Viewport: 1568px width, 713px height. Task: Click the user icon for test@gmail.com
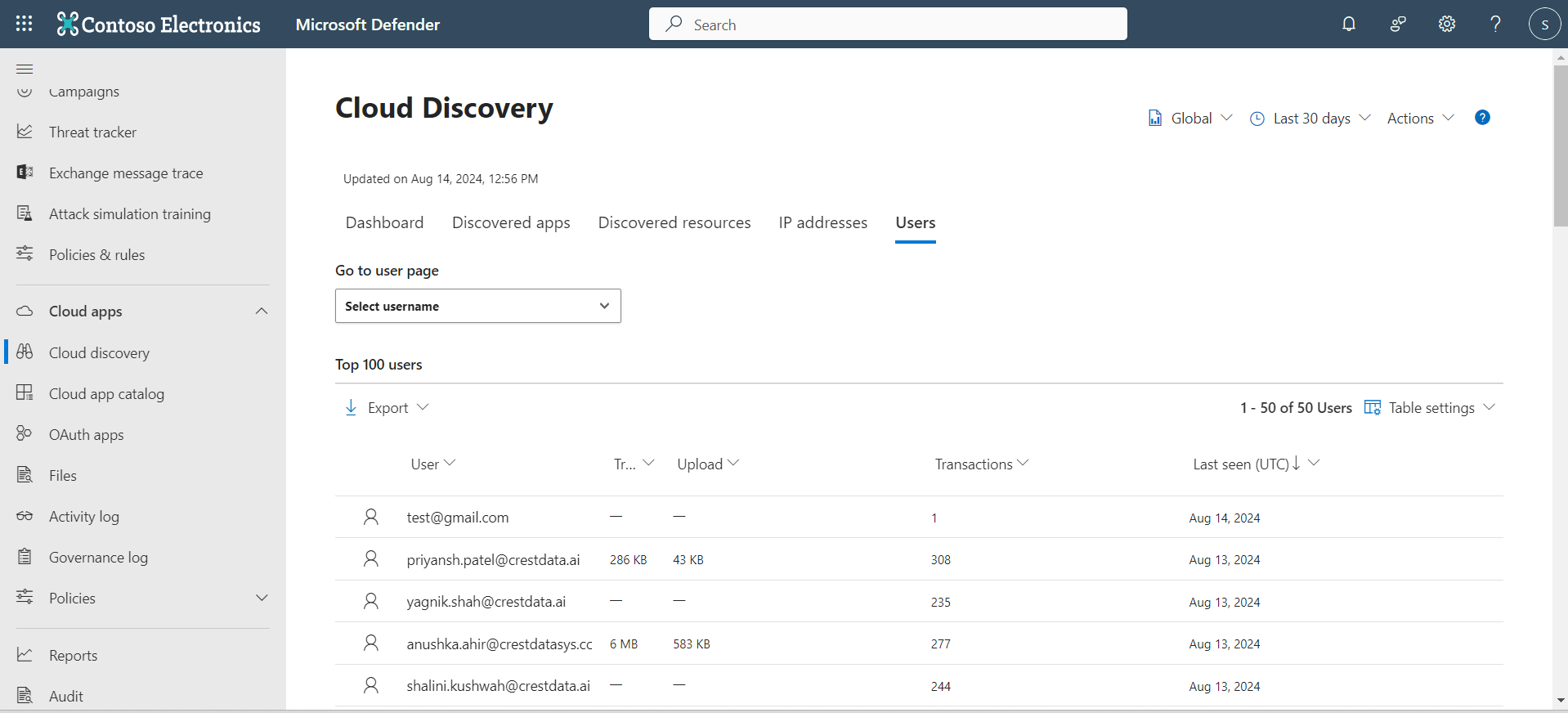click(371, 517)
